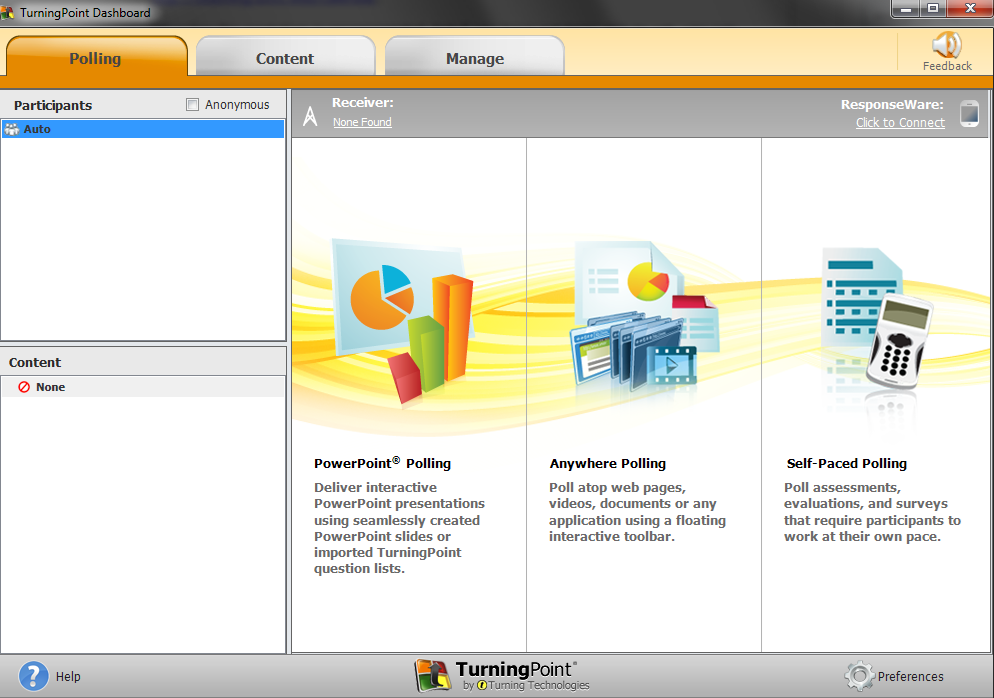Screen dimensions: 994x698
Task: Select the Polling tab
Action: (x=96, y=59)
